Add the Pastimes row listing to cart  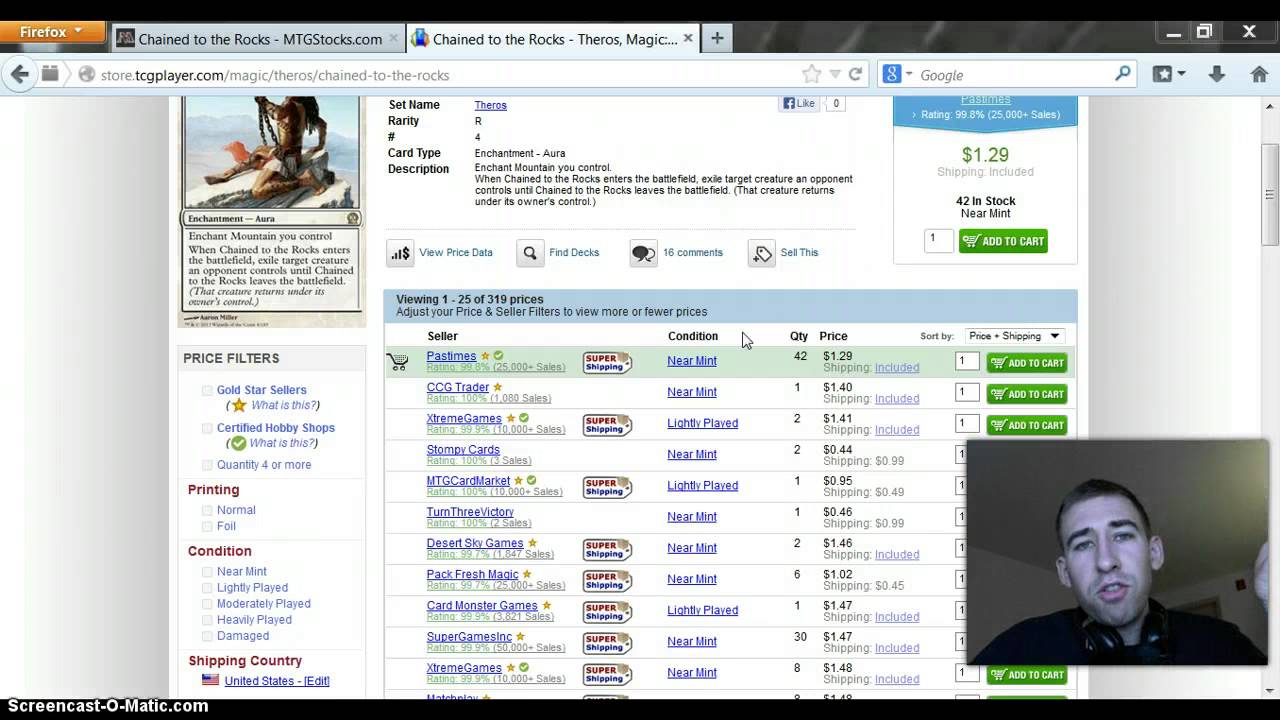click(1027, 363)
